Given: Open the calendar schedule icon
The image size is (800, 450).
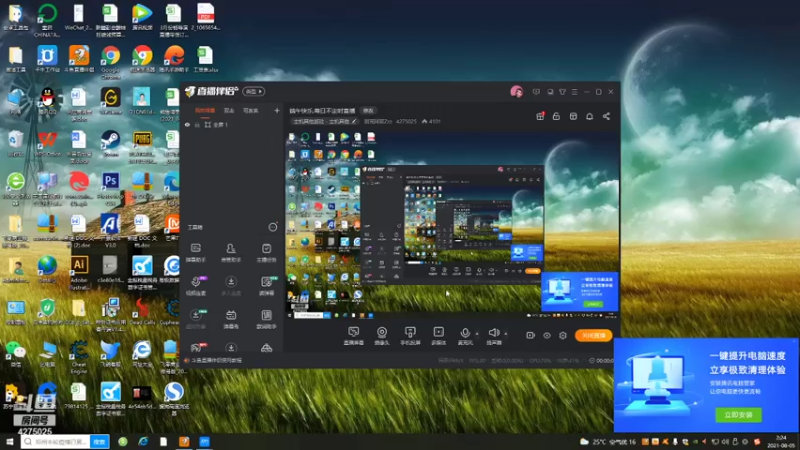Looking at the screenshot, I should [x=573, y=116].
